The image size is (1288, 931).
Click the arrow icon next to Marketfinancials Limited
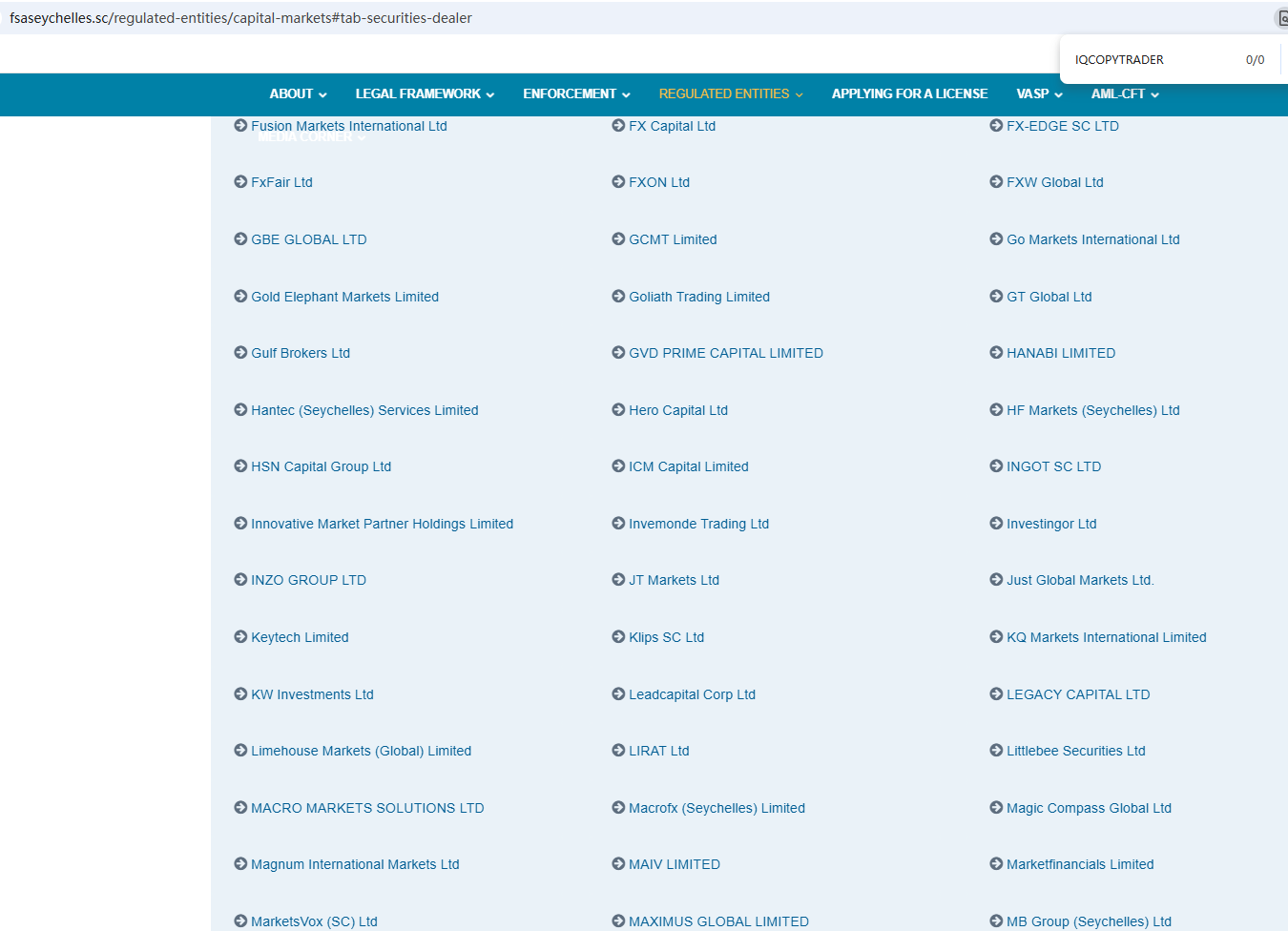(x=996, y=864)
